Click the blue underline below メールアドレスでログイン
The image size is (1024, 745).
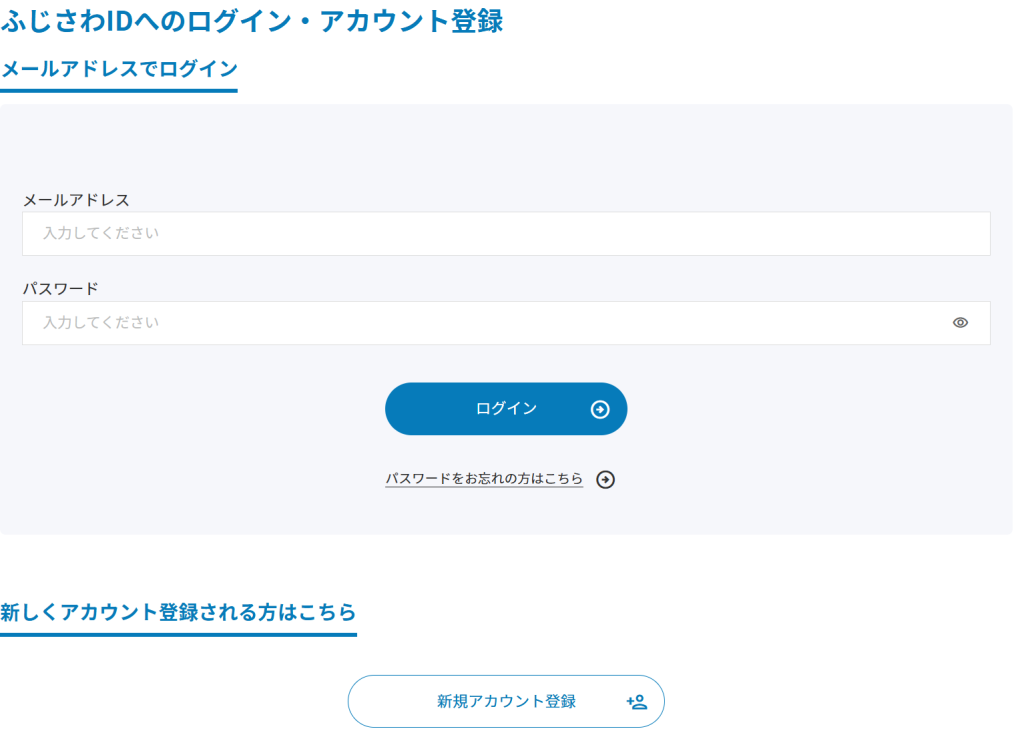[119, 90]
